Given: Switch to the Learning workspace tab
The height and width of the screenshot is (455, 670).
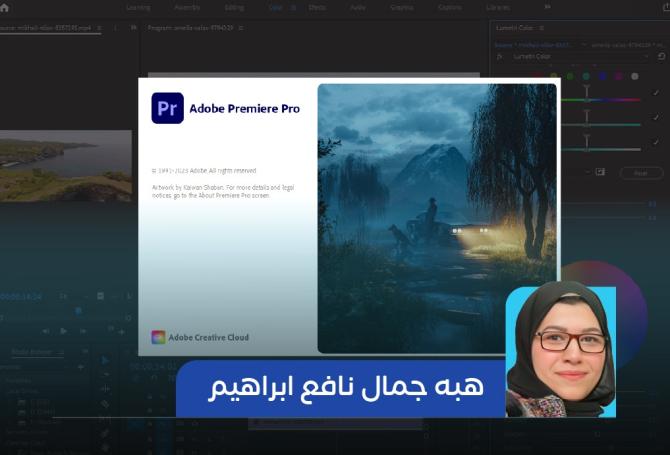Looking at the screenshot, I should pos(138,7).
